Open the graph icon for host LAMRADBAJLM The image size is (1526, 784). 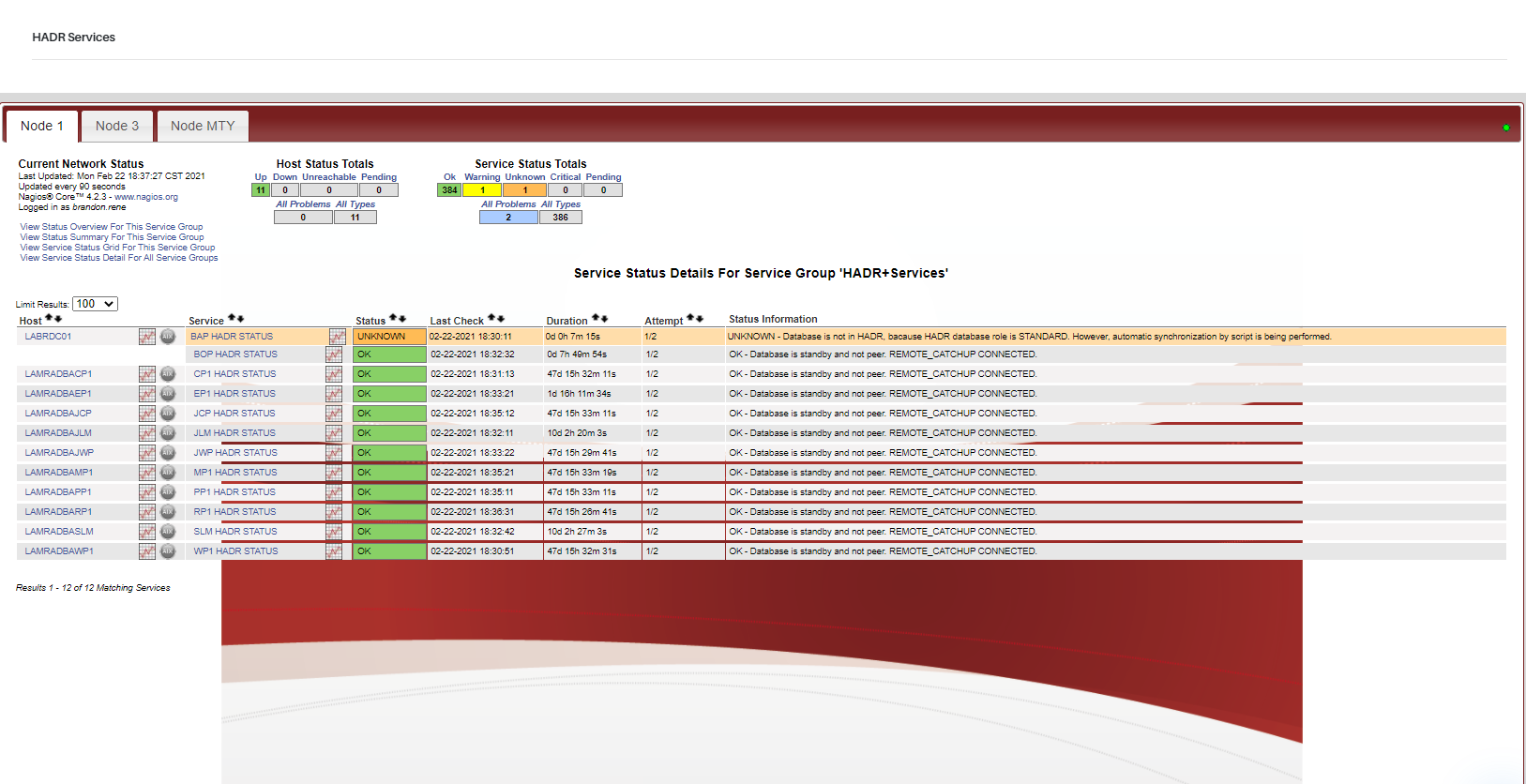click(146, 433)
